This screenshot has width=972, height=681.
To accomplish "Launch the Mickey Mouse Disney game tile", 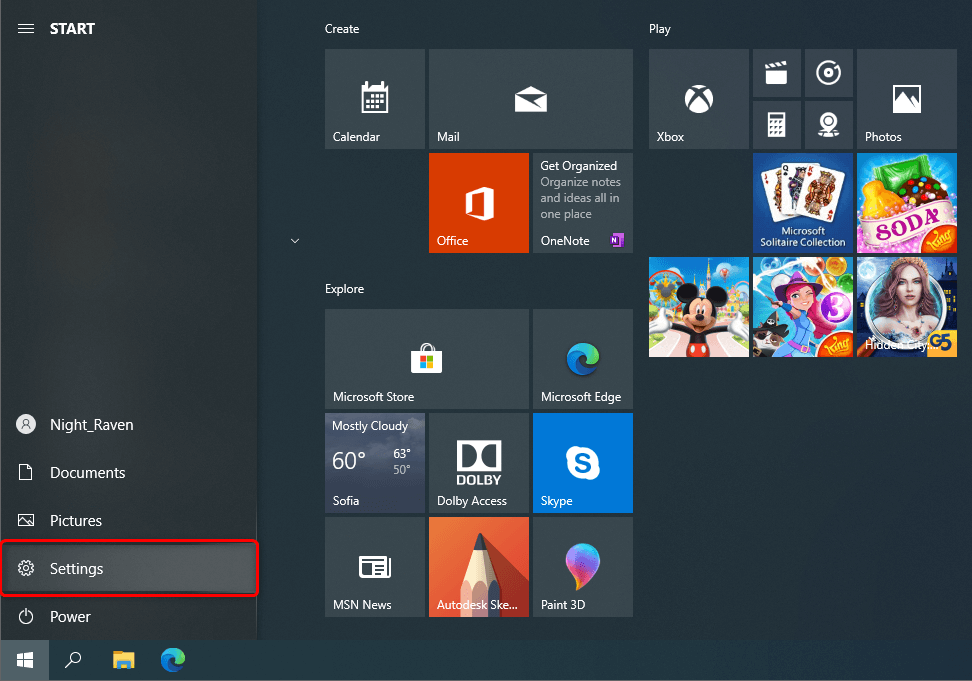I will (x=699, y=307).
